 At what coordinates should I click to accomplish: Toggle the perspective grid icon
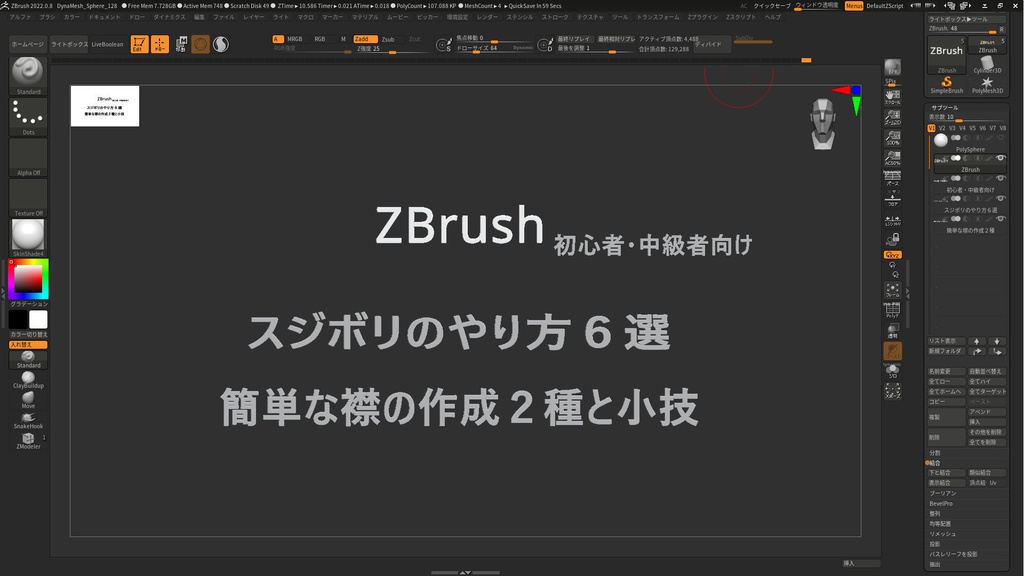point(892,178)
